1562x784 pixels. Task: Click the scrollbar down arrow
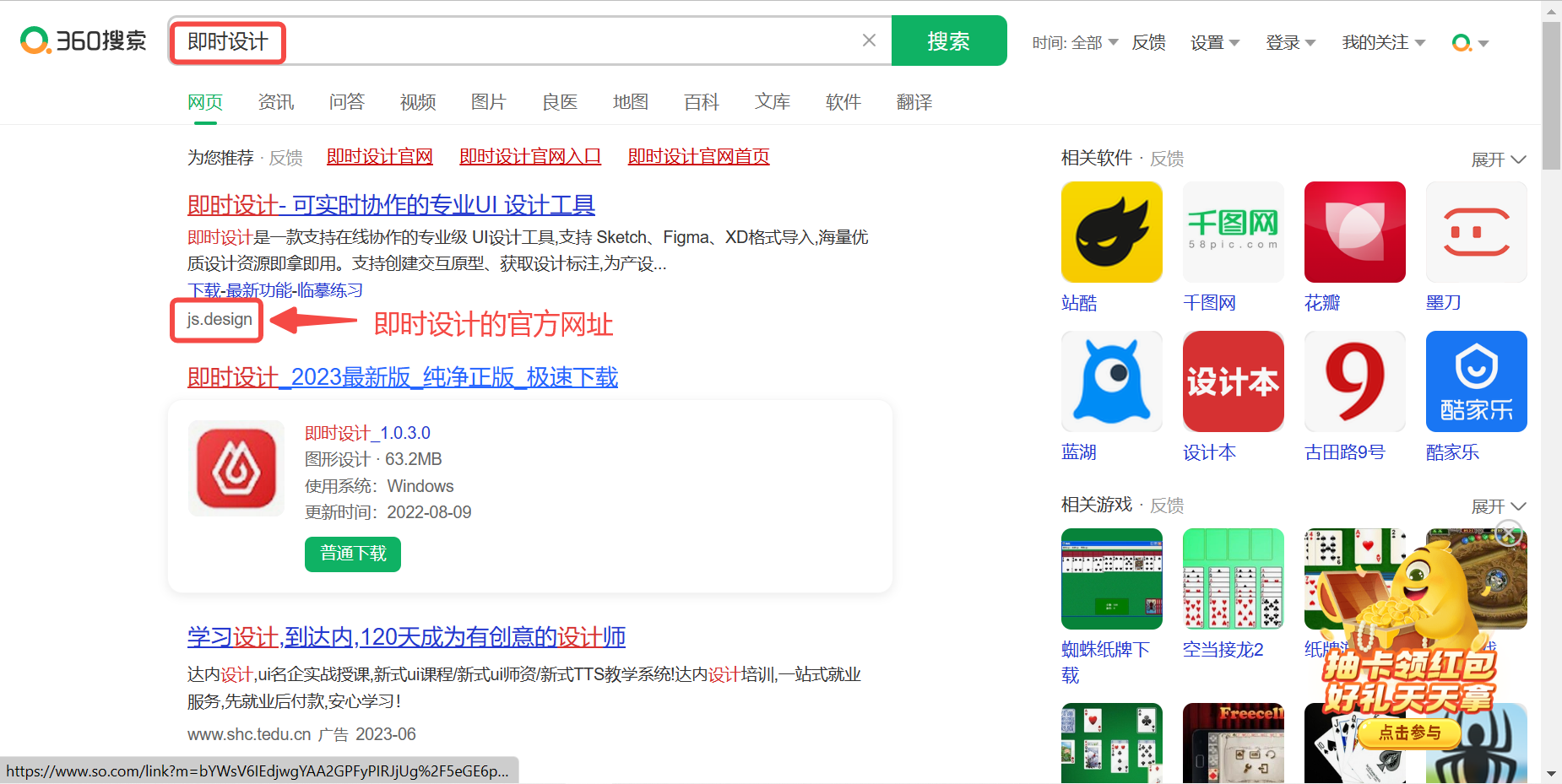[1551, 773]
